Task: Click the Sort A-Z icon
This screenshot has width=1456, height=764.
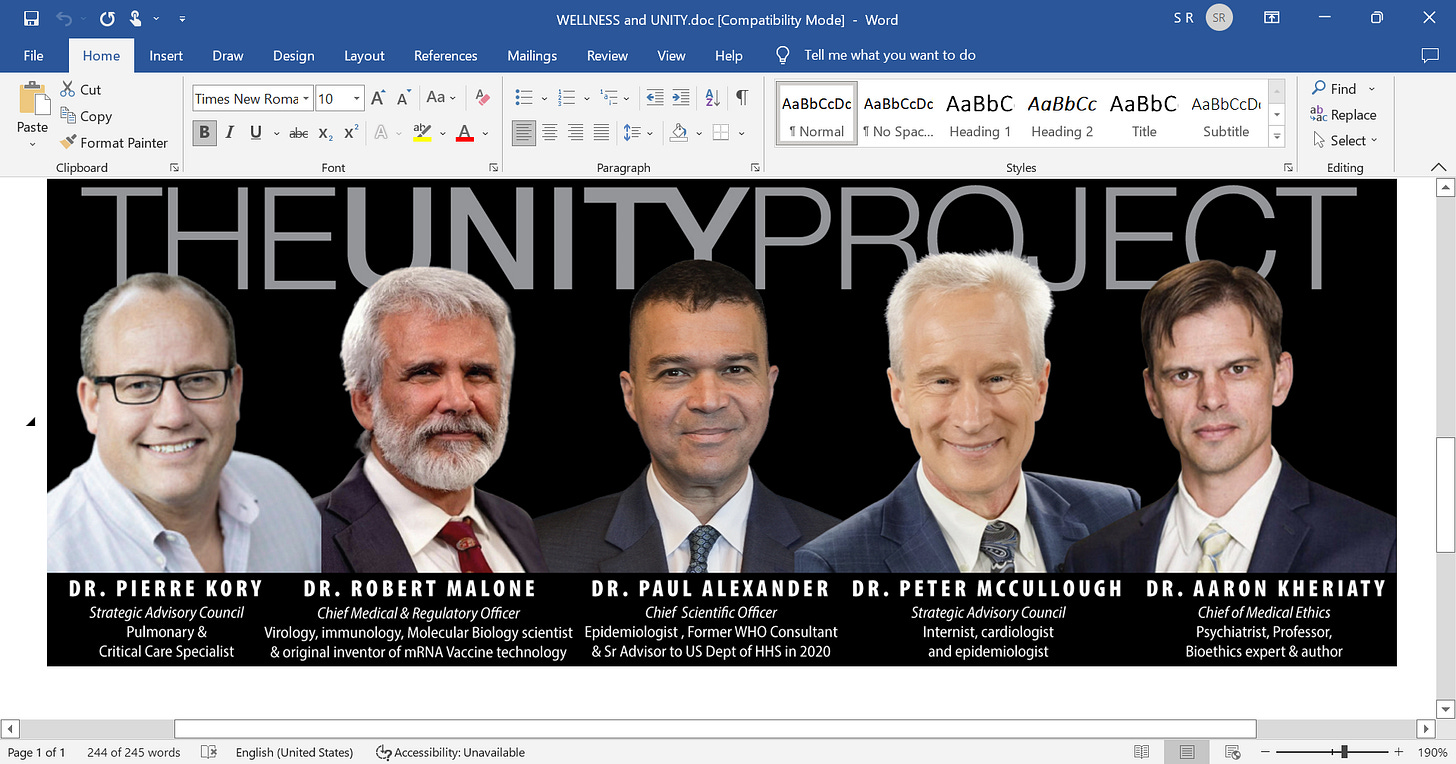Action: [712, 98]
